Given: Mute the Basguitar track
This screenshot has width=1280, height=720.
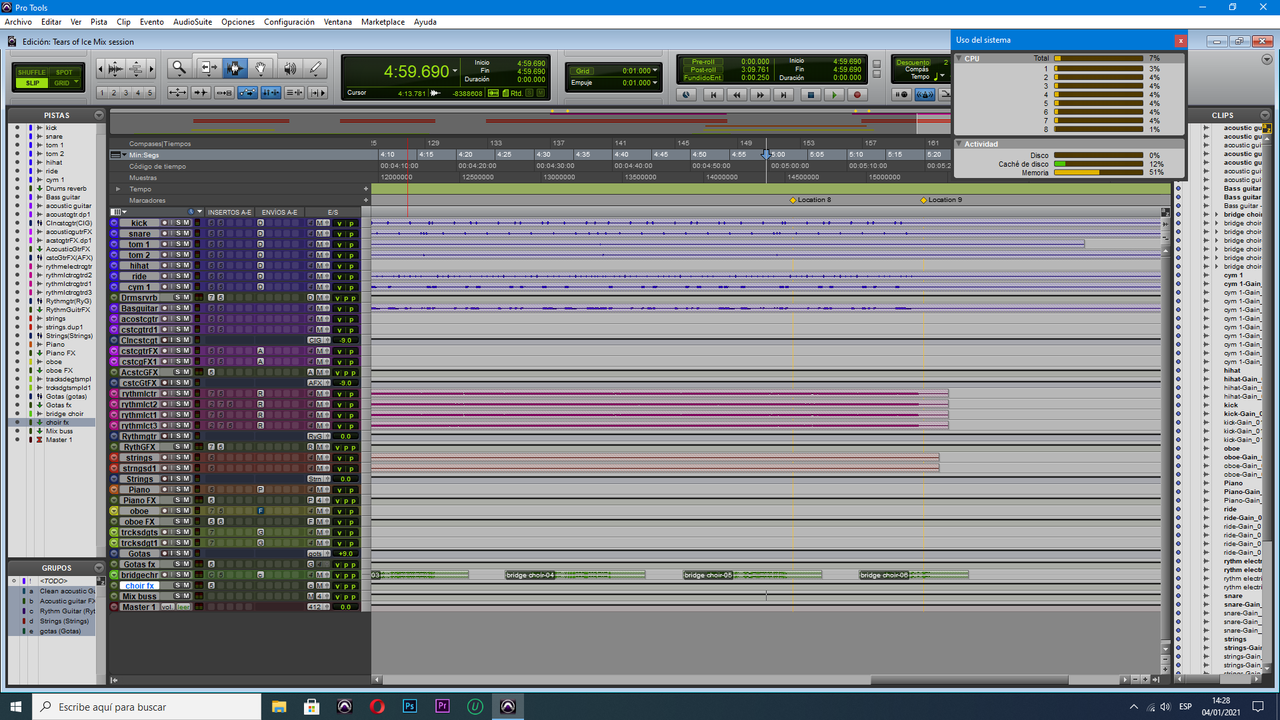Looking at the screenshot, I should coord(186,308).
